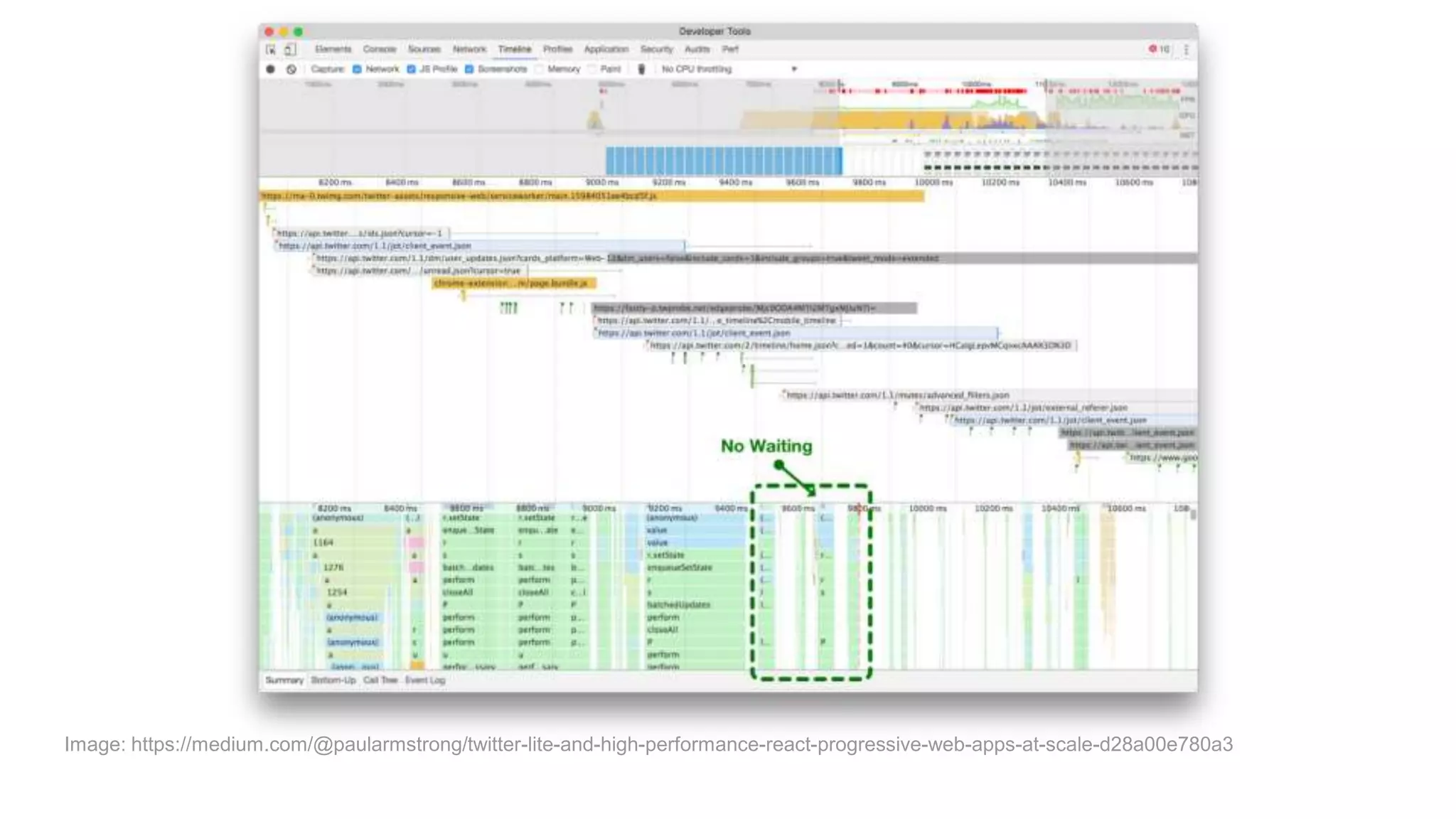Select the batchedUpdates flame chart entry

click(679, 605)
